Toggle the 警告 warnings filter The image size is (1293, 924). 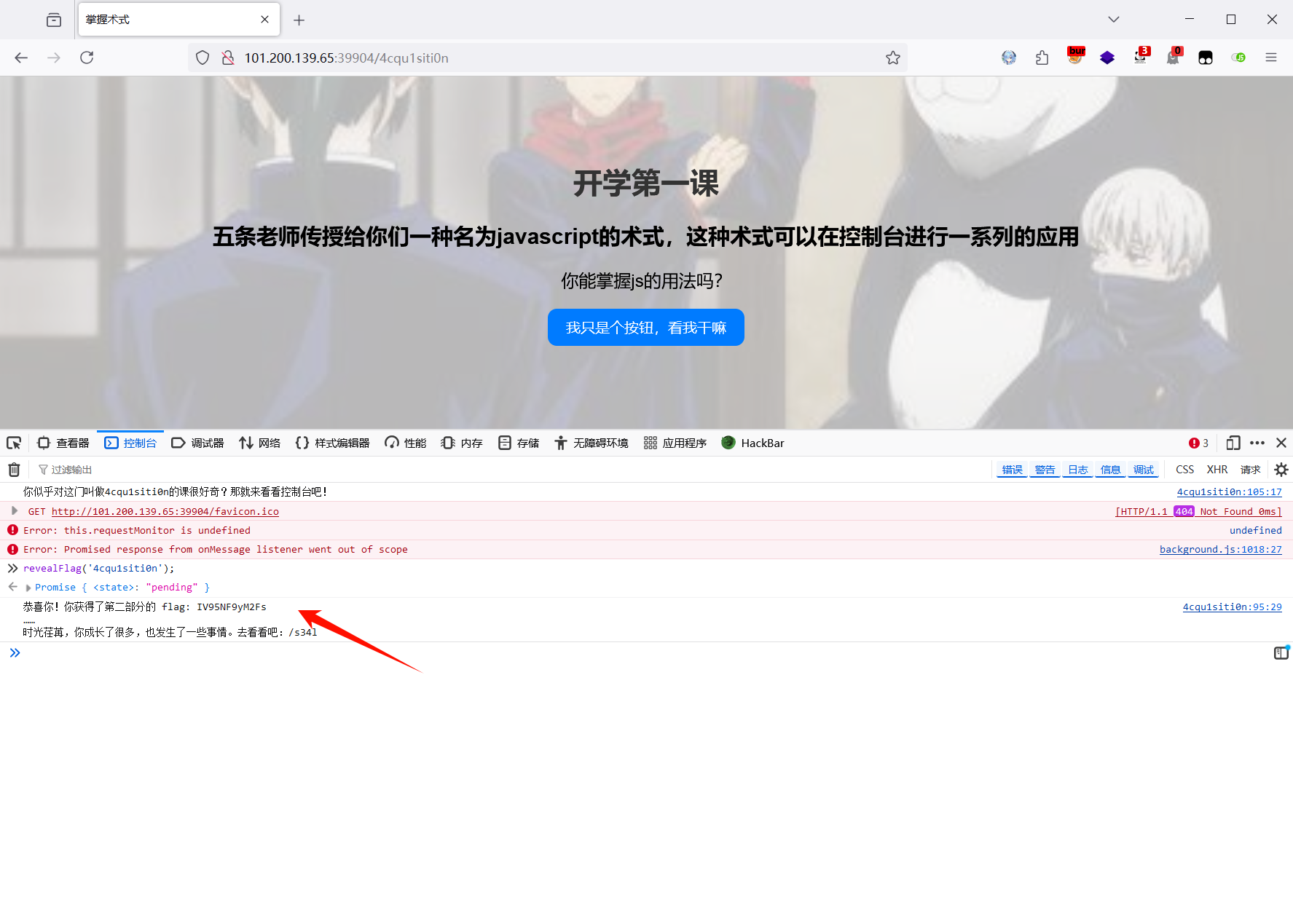(1045, 470)
